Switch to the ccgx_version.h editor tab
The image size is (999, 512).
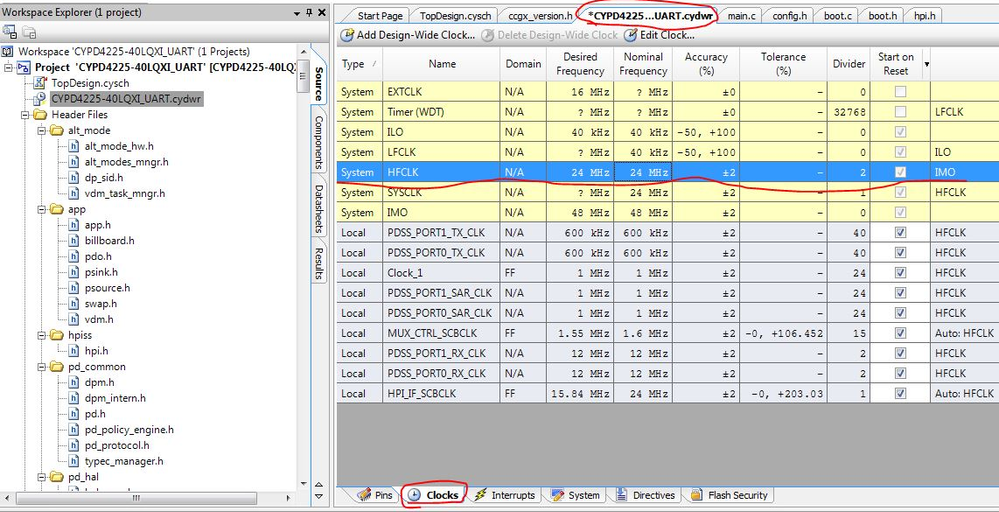(540, 16)
